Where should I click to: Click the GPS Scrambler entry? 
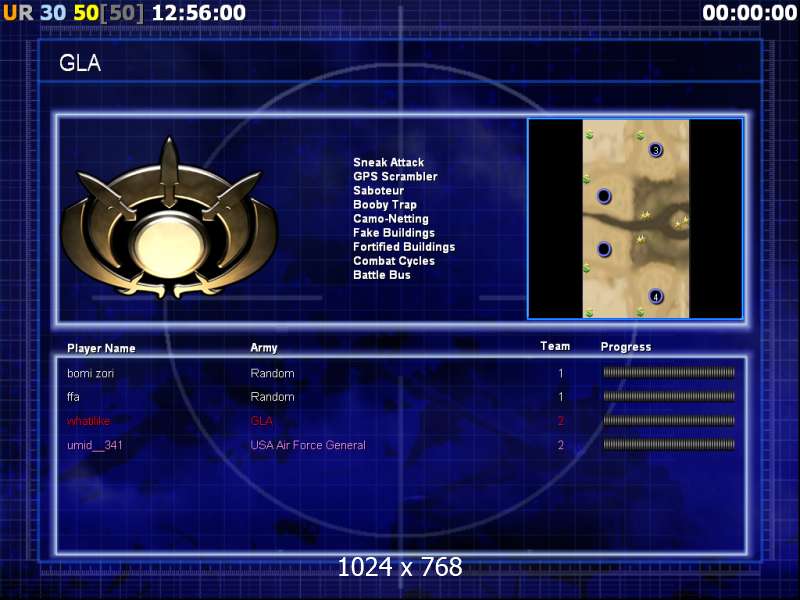[395, 177]
